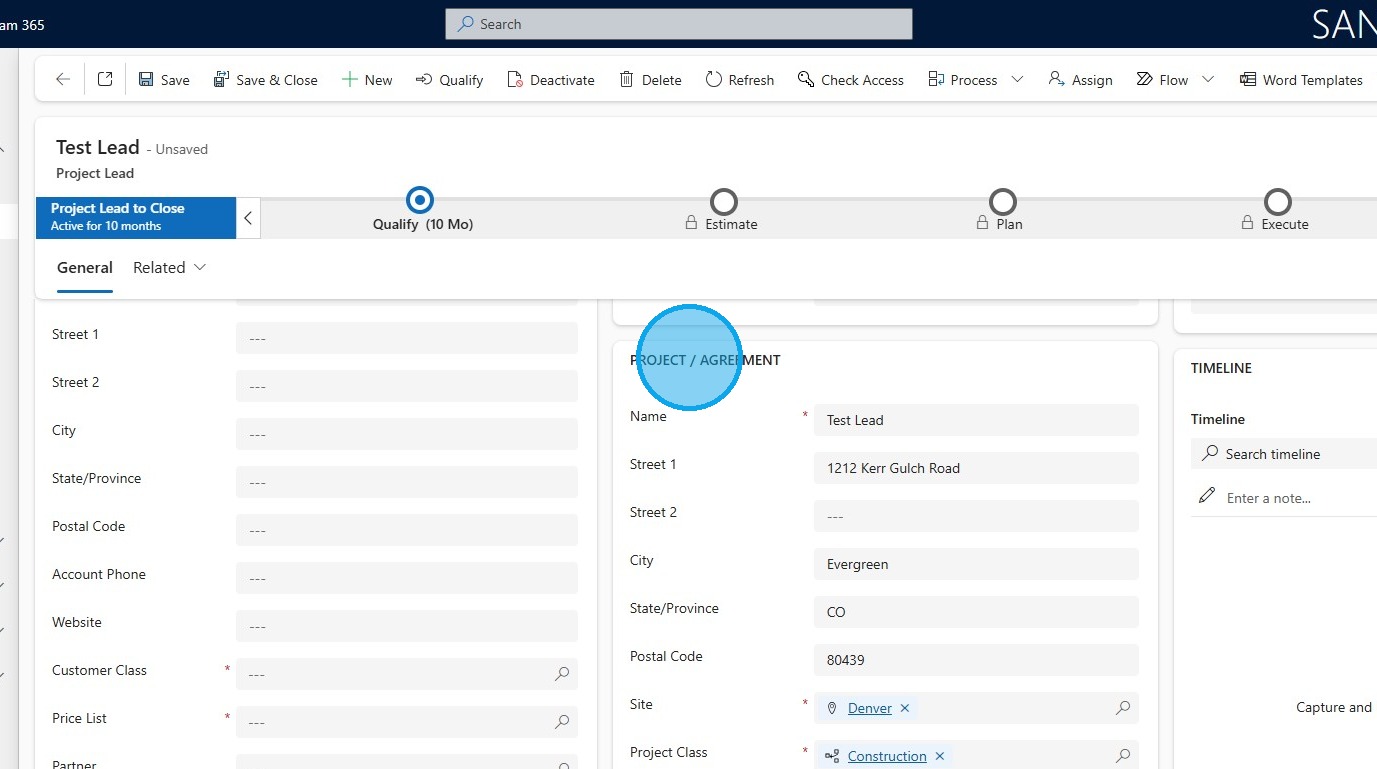Click the empty account Street 2 field
1377x769 pixels.
point(407,386)
